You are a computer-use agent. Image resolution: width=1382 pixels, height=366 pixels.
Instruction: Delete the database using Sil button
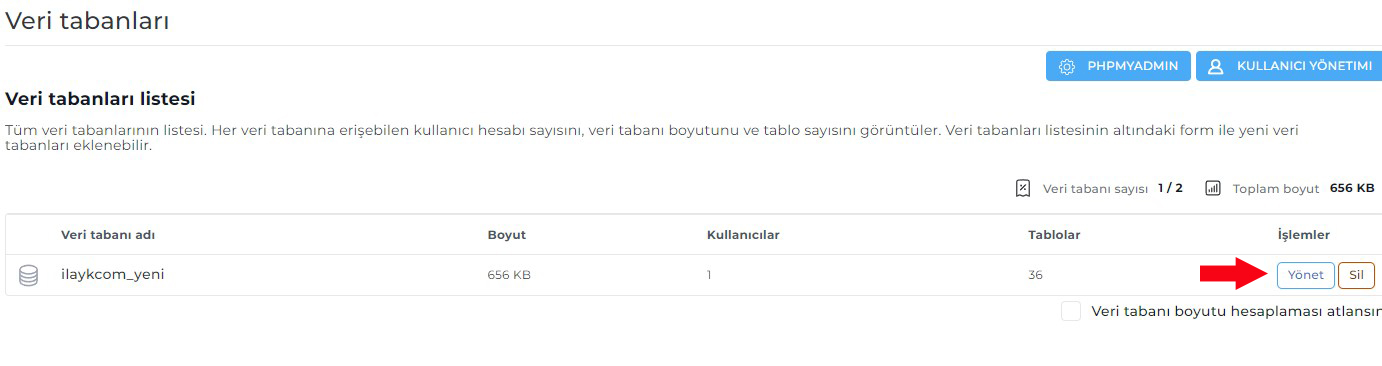[x=1356, y=275]
